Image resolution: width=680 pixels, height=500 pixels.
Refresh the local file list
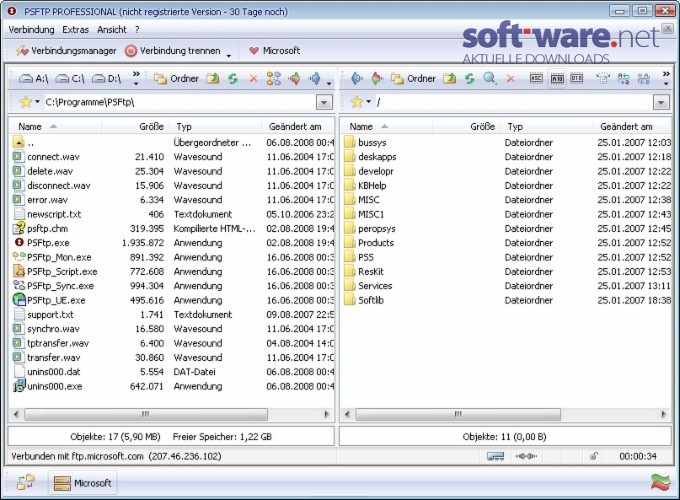pos(233,78)
